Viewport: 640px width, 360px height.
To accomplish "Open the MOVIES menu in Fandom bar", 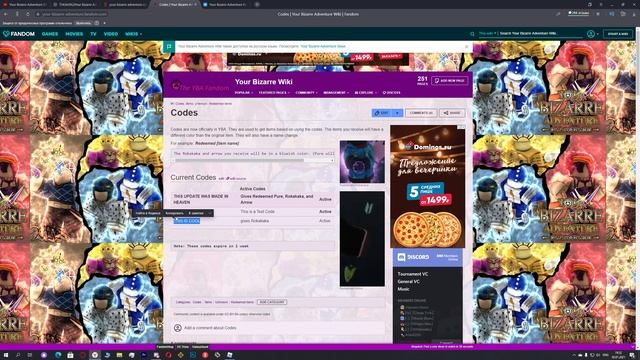I will 74,34.
